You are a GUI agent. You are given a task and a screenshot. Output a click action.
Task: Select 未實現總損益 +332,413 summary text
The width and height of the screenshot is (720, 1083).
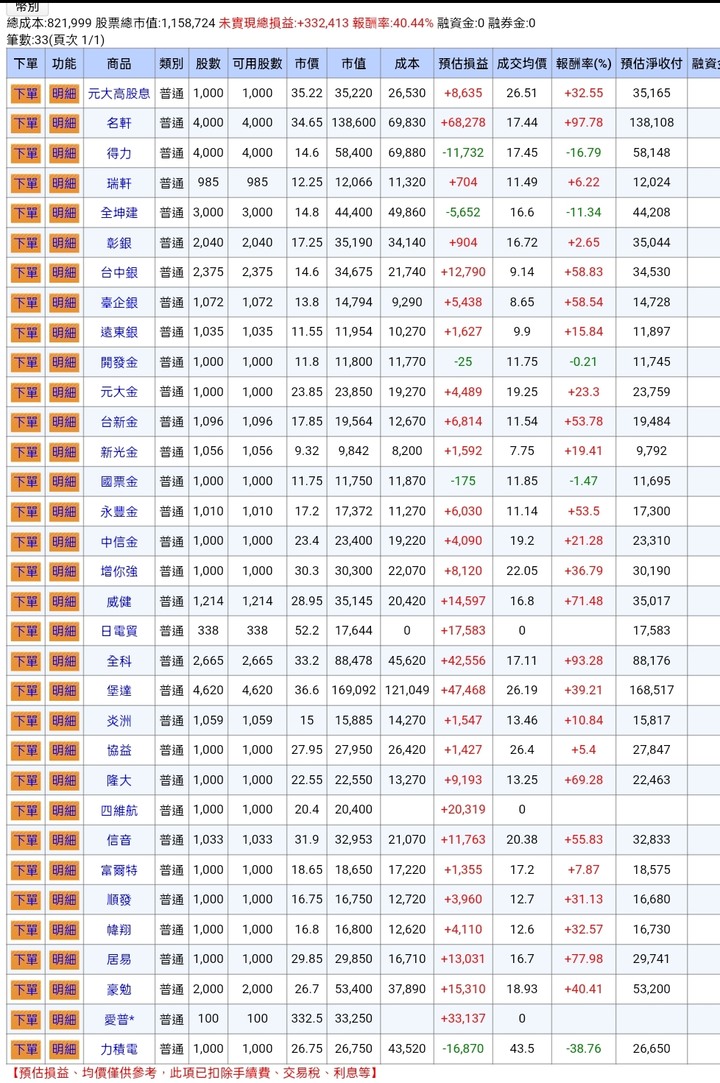point(284,23)
